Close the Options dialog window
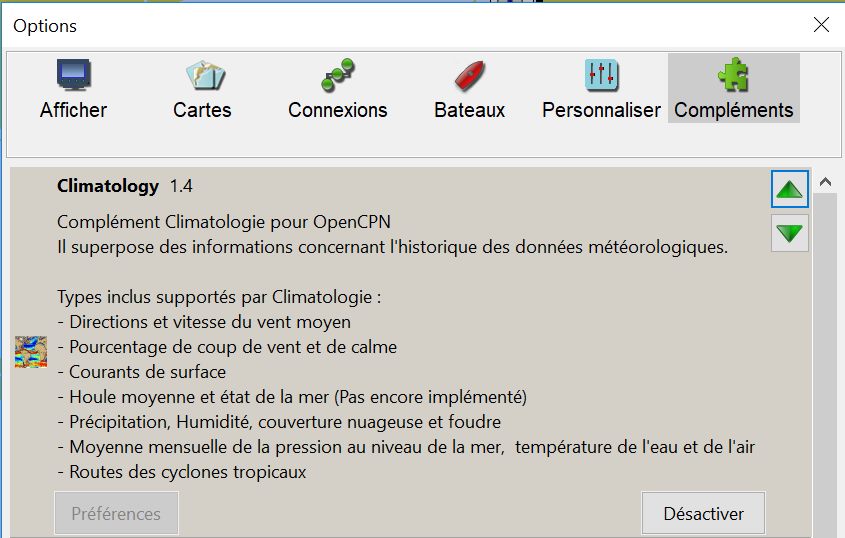The image size is (845, 538). click(x=821, y=24)
